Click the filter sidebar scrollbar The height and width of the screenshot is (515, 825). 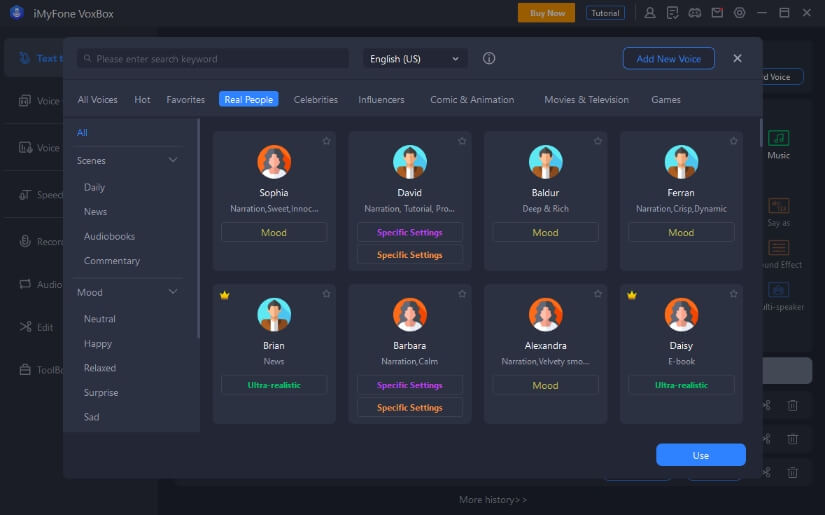[198, 228]
